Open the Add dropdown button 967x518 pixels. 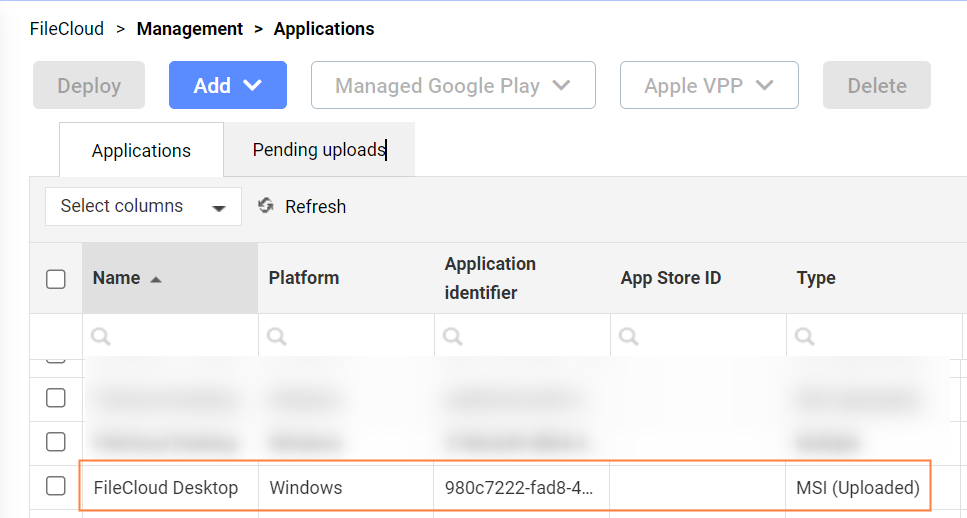tap(227, 86)
